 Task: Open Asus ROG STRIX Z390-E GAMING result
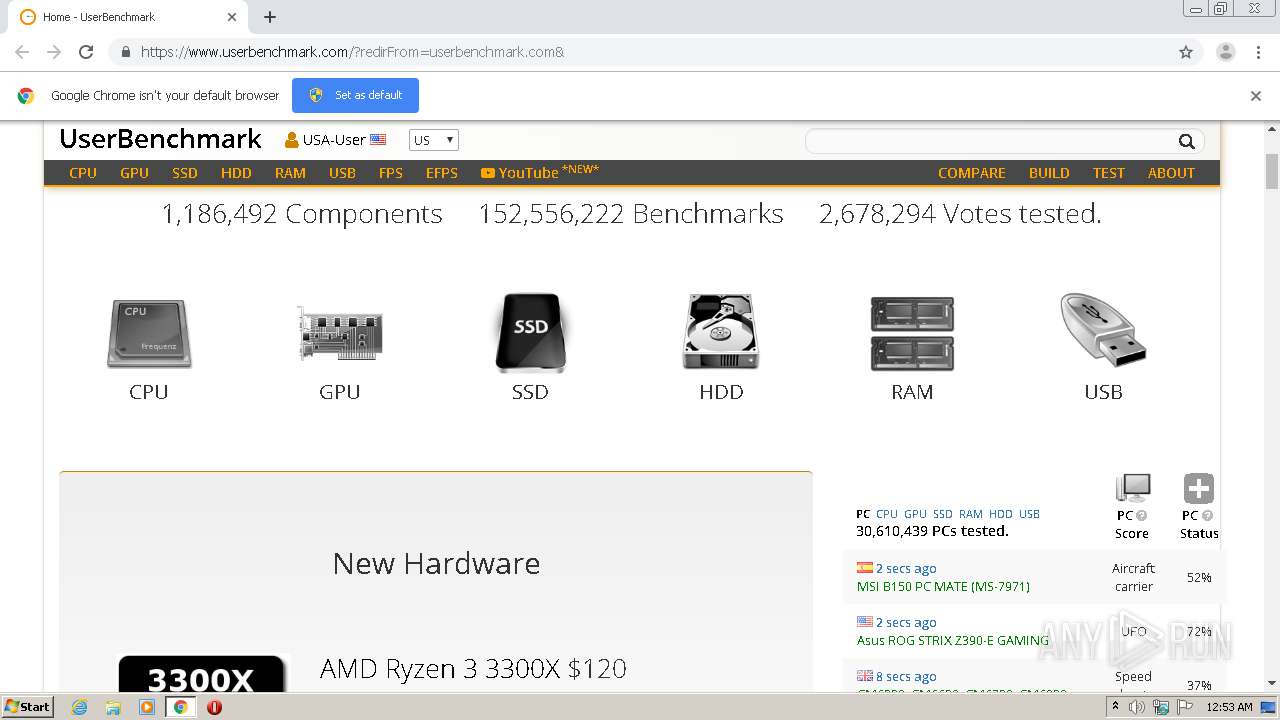tap(953, 640)
